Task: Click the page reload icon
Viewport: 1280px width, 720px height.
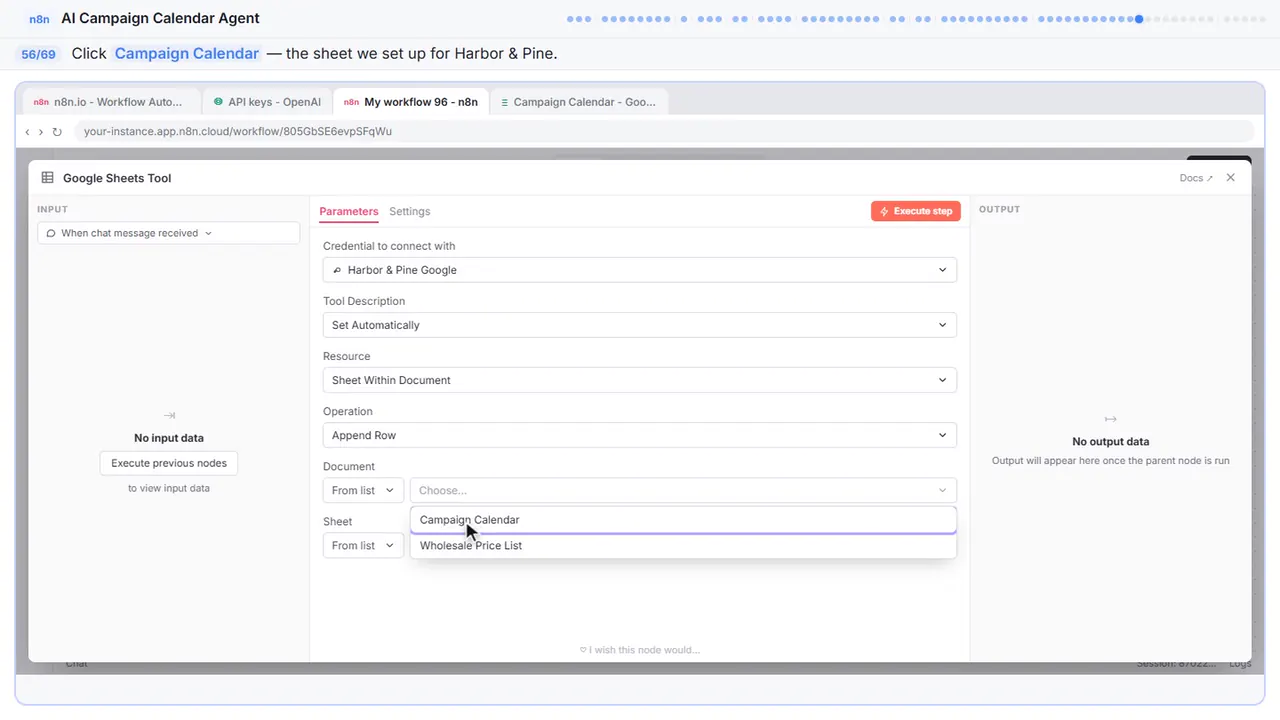Action: coord(57,132)
